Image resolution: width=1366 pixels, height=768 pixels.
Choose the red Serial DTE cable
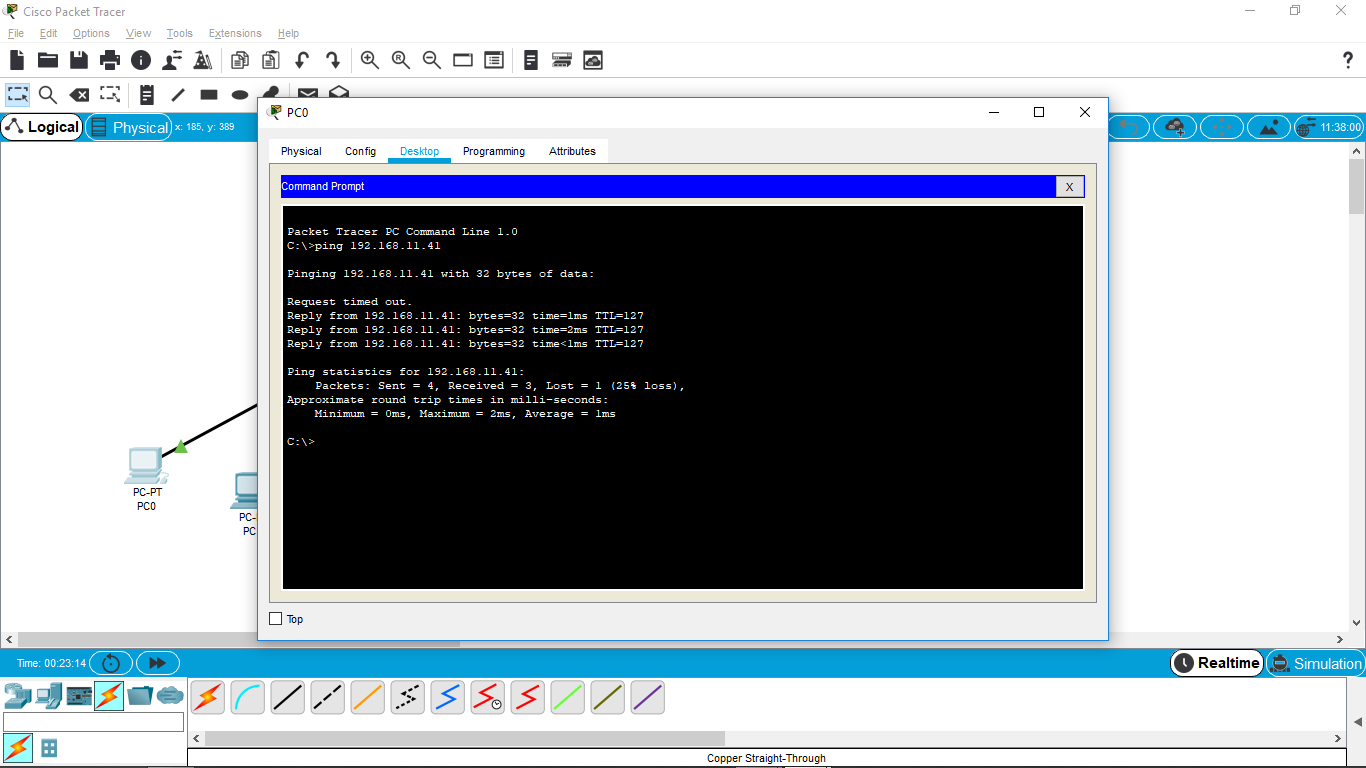click(528, 697)
